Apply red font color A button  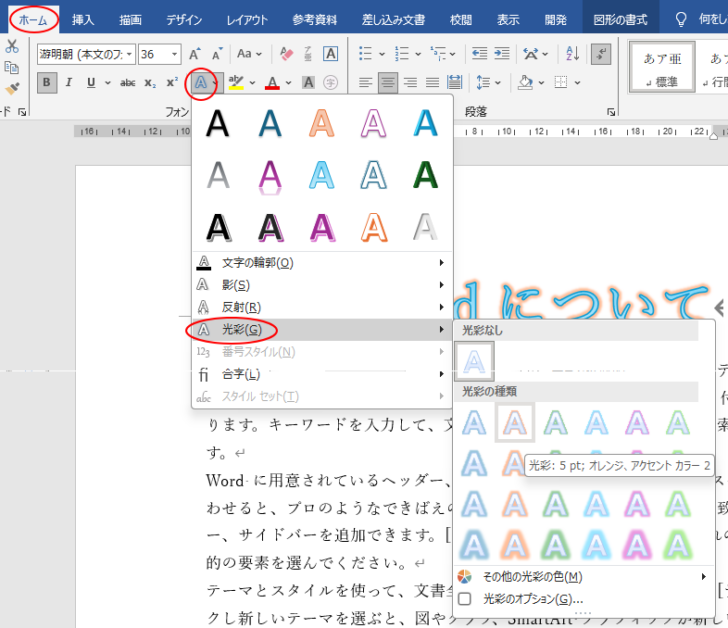tap(273, 83)
